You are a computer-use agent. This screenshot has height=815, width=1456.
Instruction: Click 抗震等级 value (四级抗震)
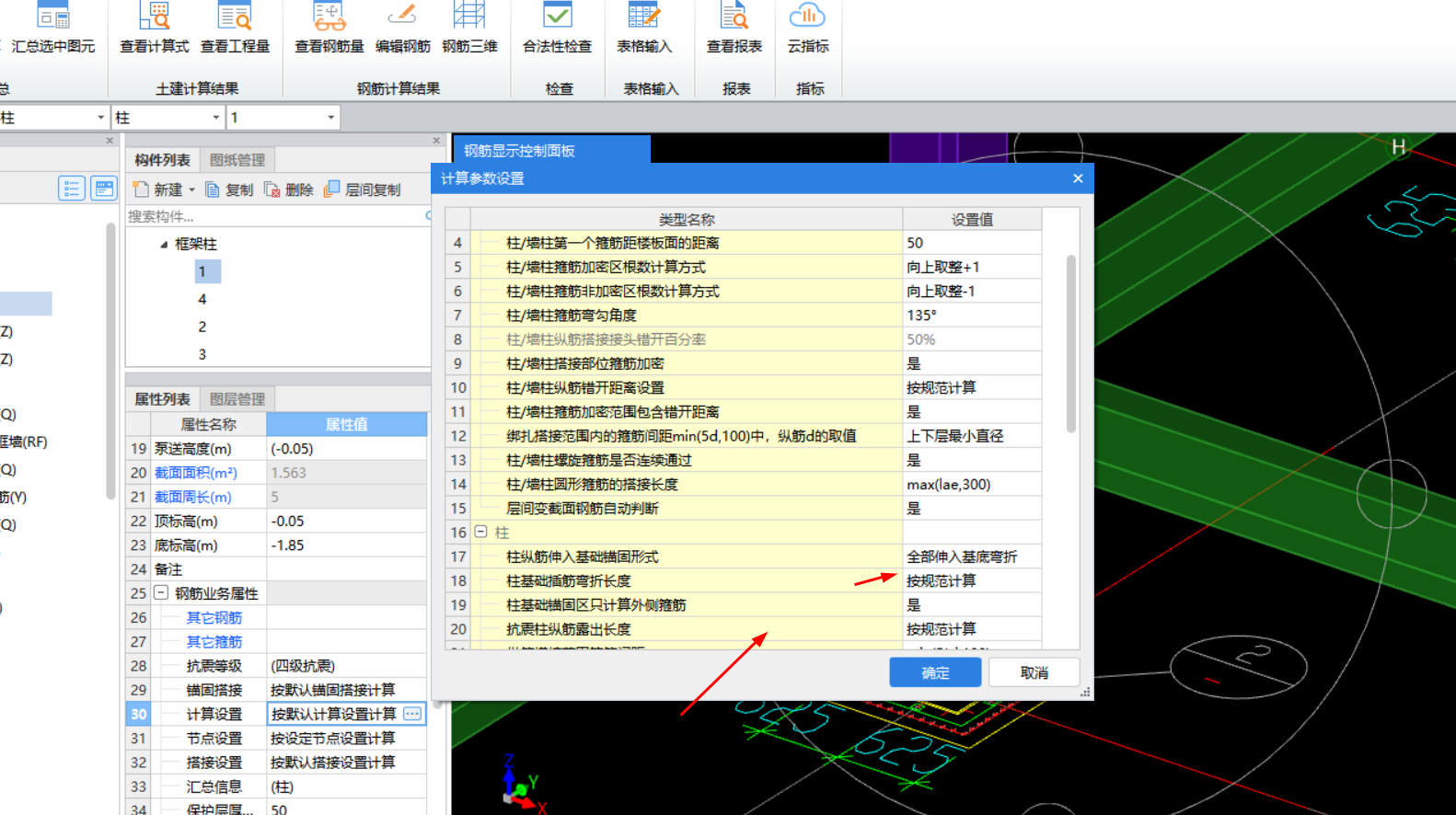[346, 666]
